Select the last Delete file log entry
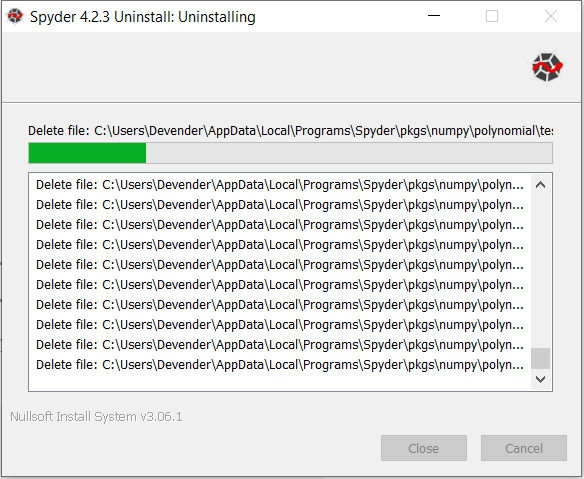584x479 pixels. click(280, 365)
